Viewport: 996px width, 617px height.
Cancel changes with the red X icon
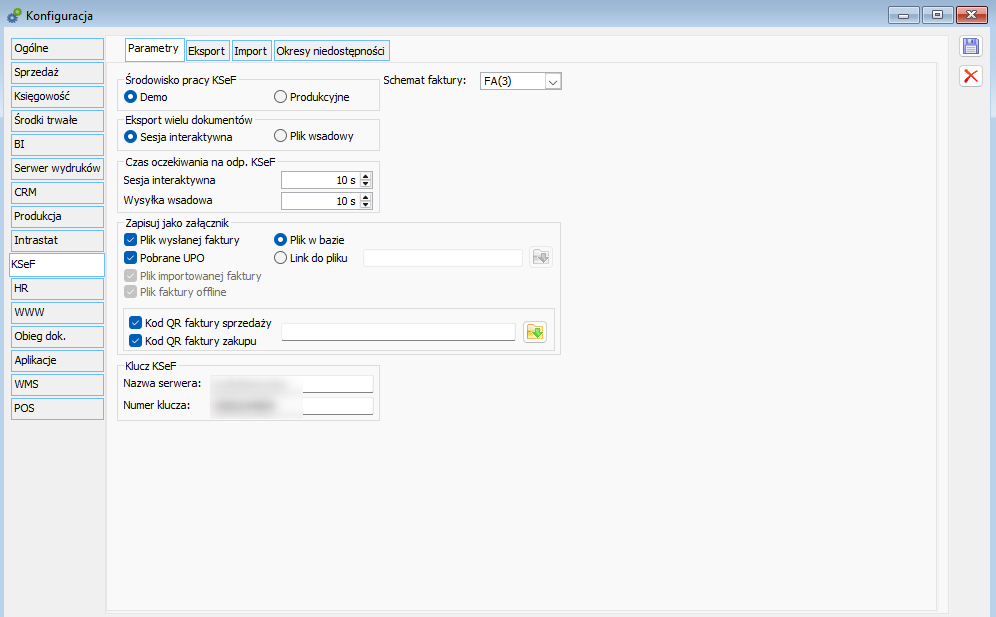(971, 76)
